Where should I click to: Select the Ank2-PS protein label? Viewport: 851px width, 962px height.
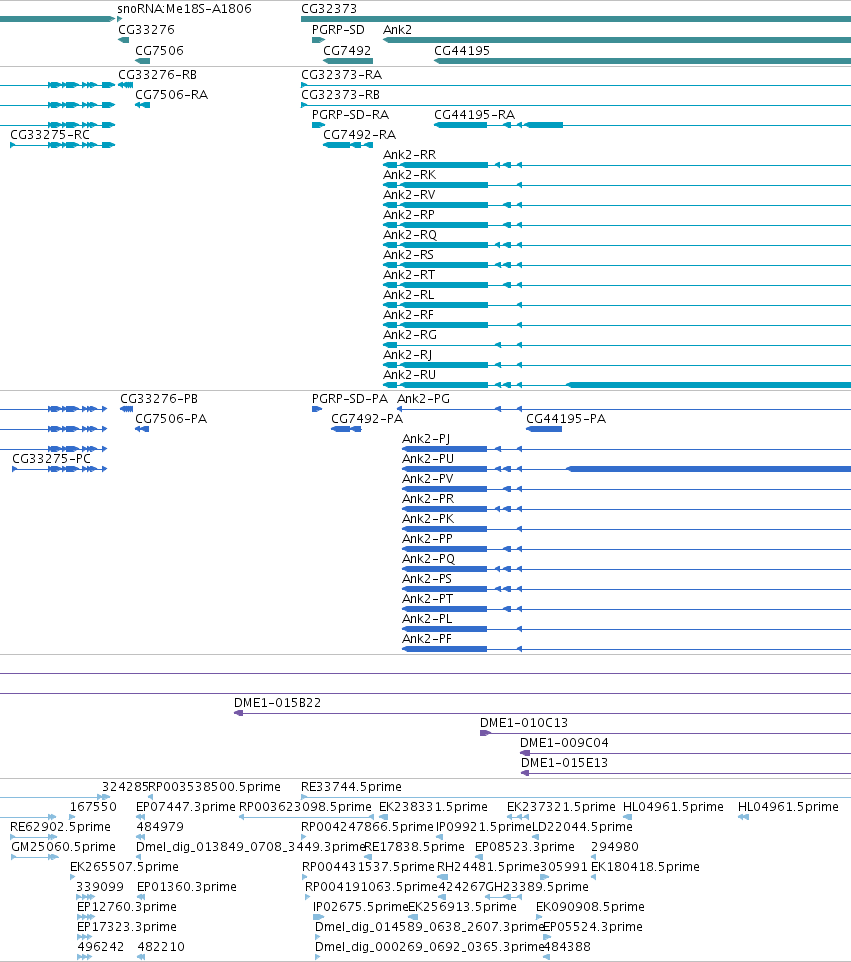tap(426, 579)
